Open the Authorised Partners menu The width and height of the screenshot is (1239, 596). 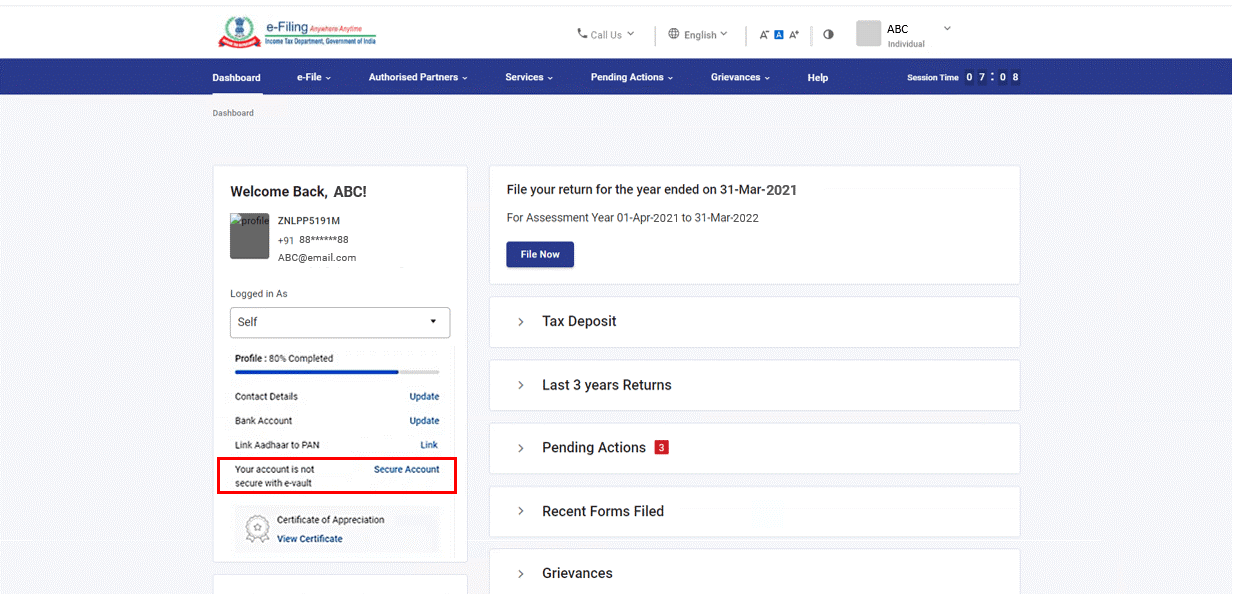pos(417,76)
